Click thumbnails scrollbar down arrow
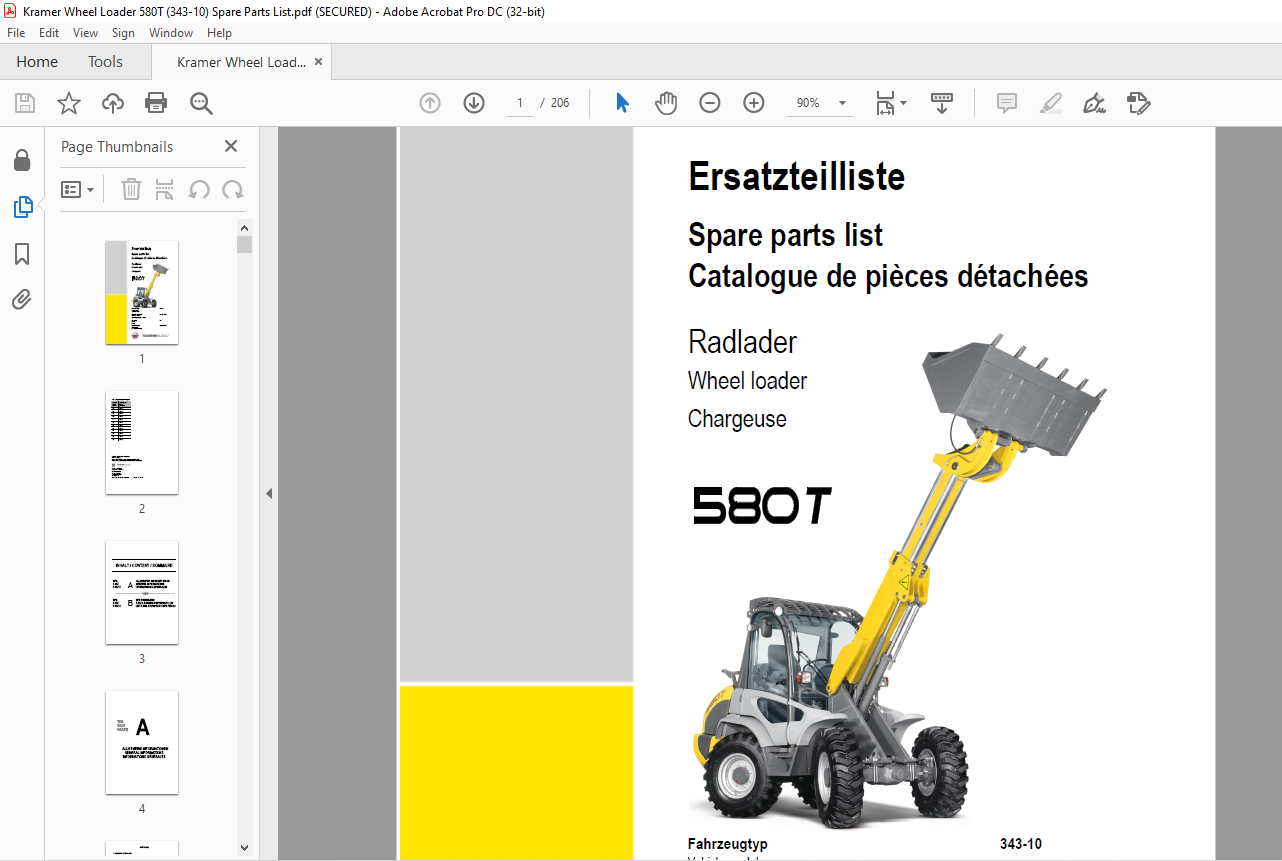Viewport: 1282px width, 861px height. (244, 848)
